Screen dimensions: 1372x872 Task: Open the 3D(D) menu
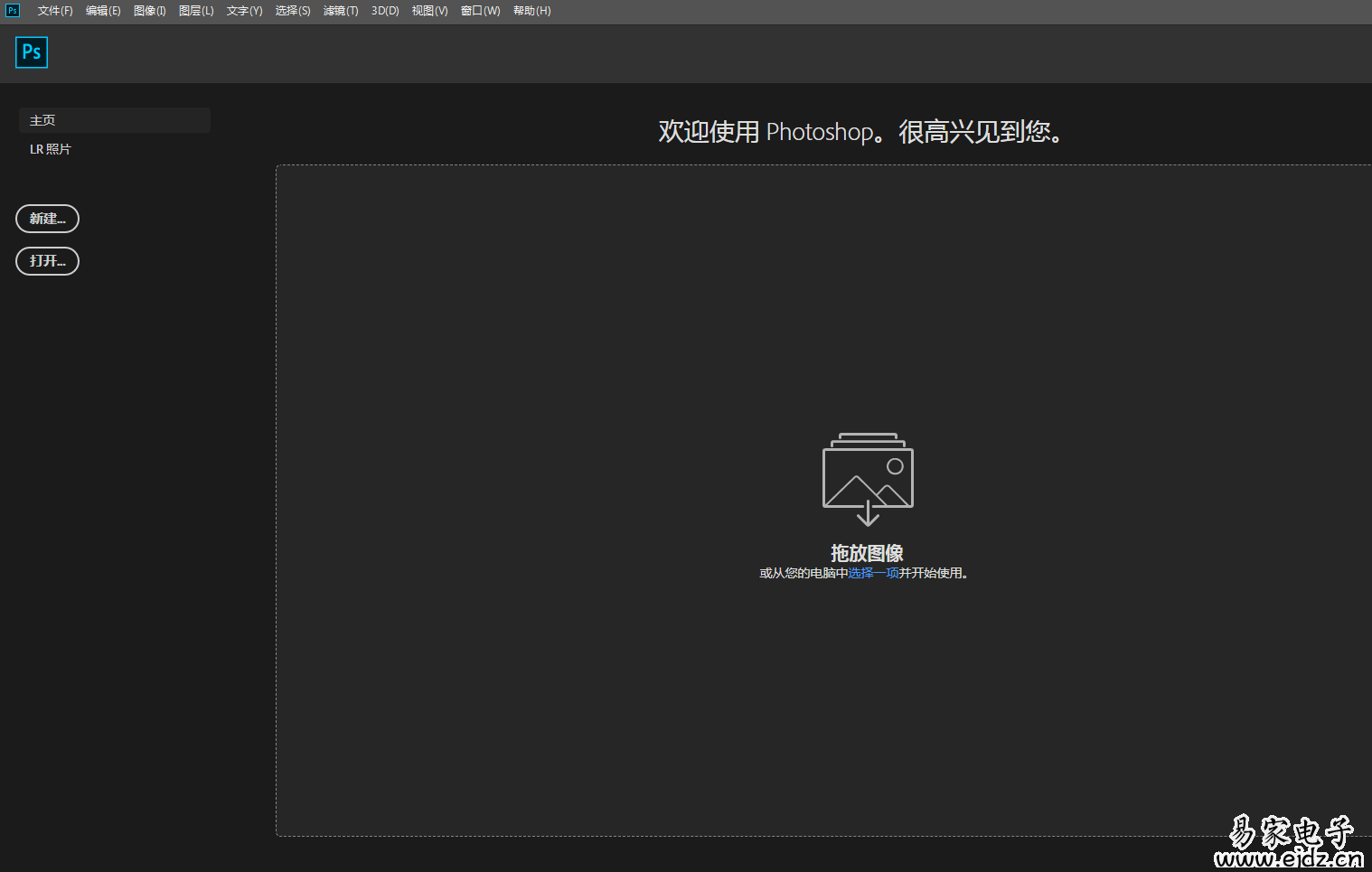coord(385,11)
